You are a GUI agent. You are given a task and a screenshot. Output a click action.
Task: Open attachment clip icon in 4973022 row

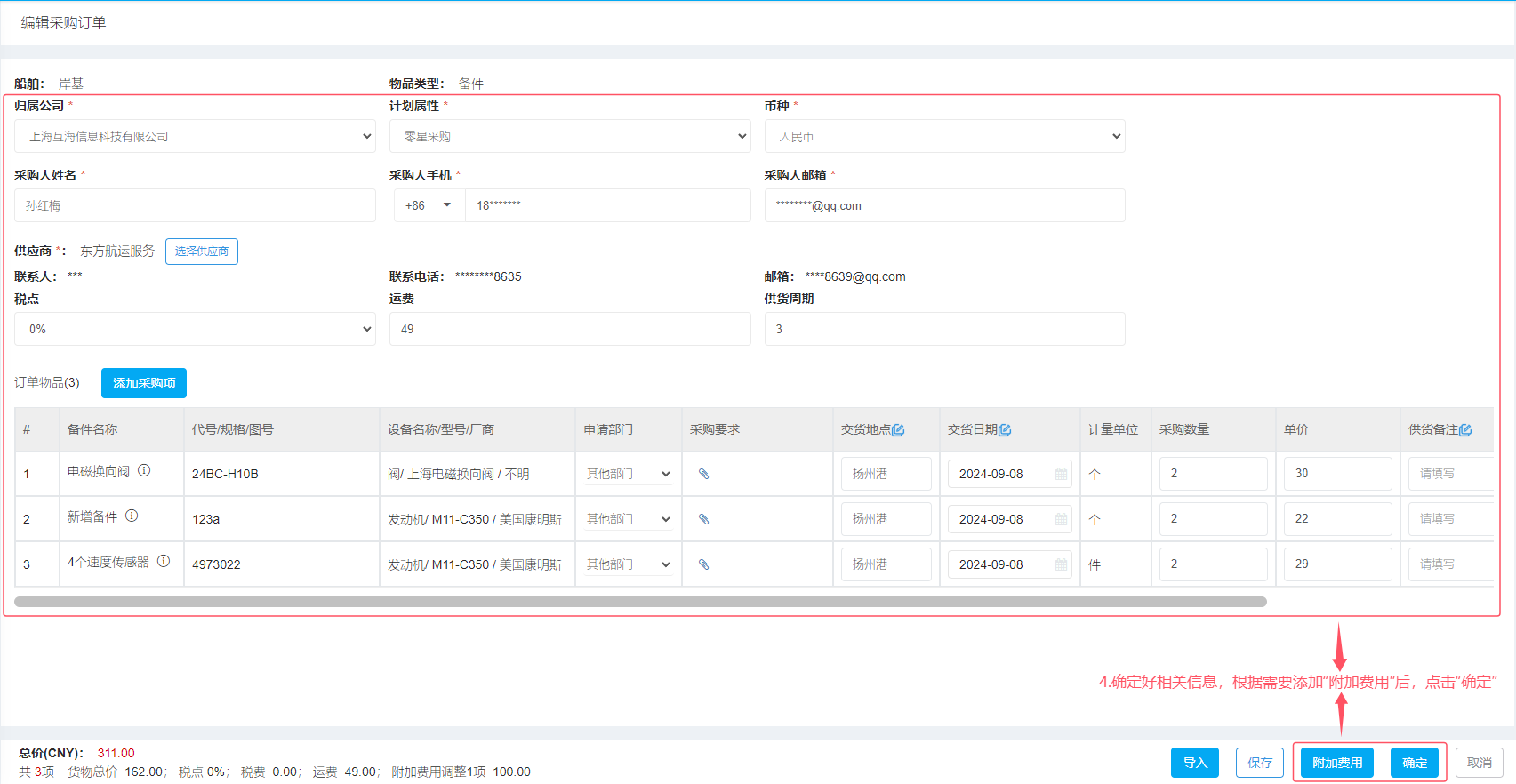pos(703,564)
